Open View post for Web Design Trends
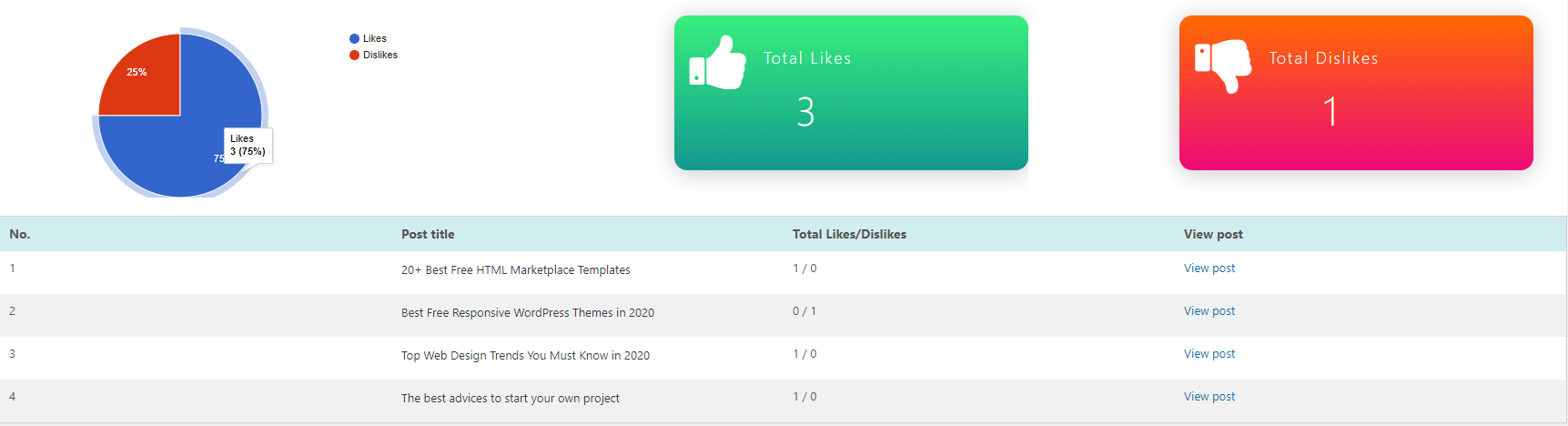The width and height of the screenshot is (1568, 426). (1209, 354)
